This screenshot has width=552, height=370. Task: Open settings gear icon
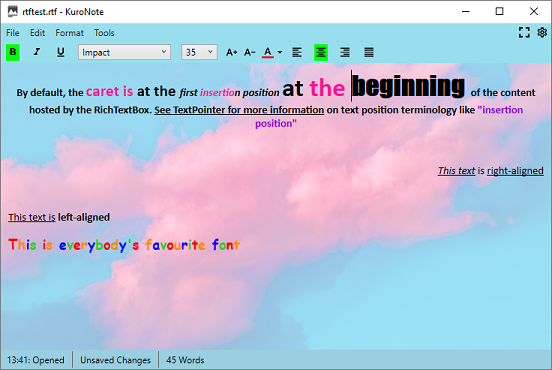tap(542, 32)
